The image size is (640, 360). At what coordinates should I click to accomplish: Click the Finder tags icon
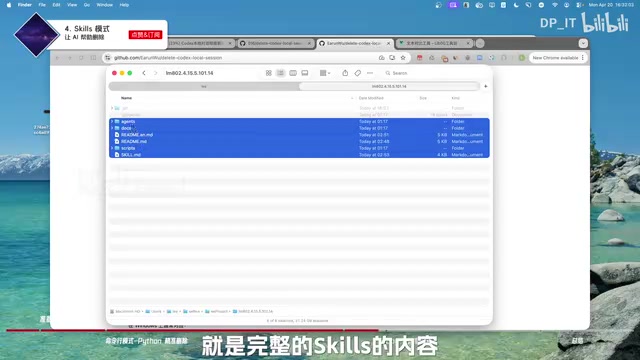(358, 73)
